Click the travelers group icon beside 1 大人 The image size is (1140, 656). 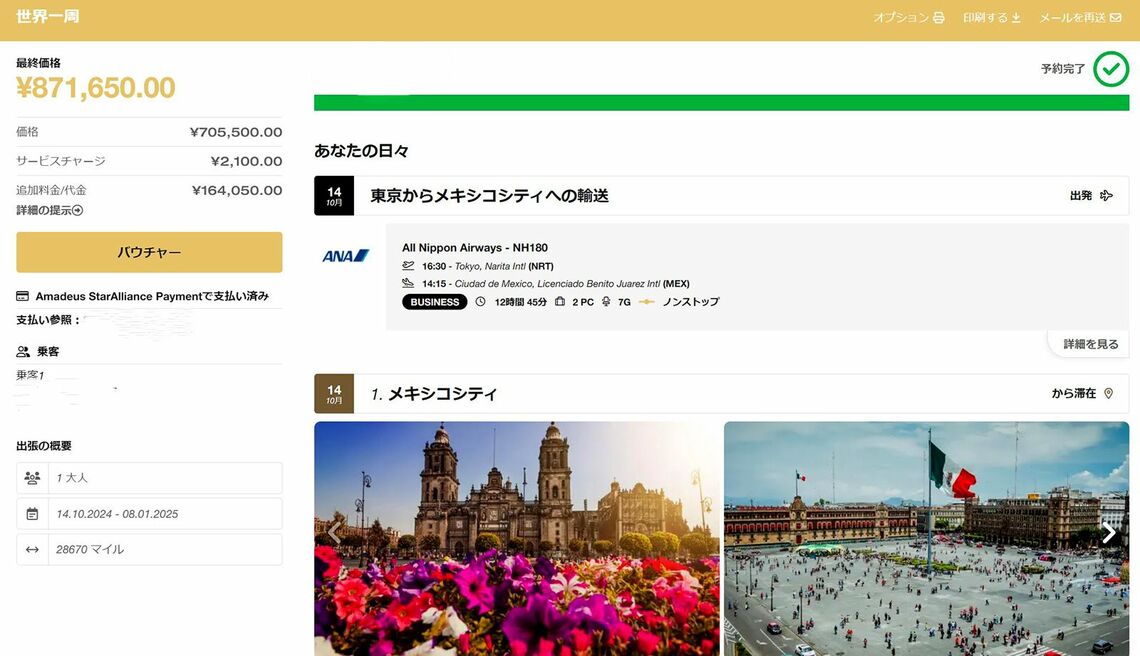click(x=32, y=478)
